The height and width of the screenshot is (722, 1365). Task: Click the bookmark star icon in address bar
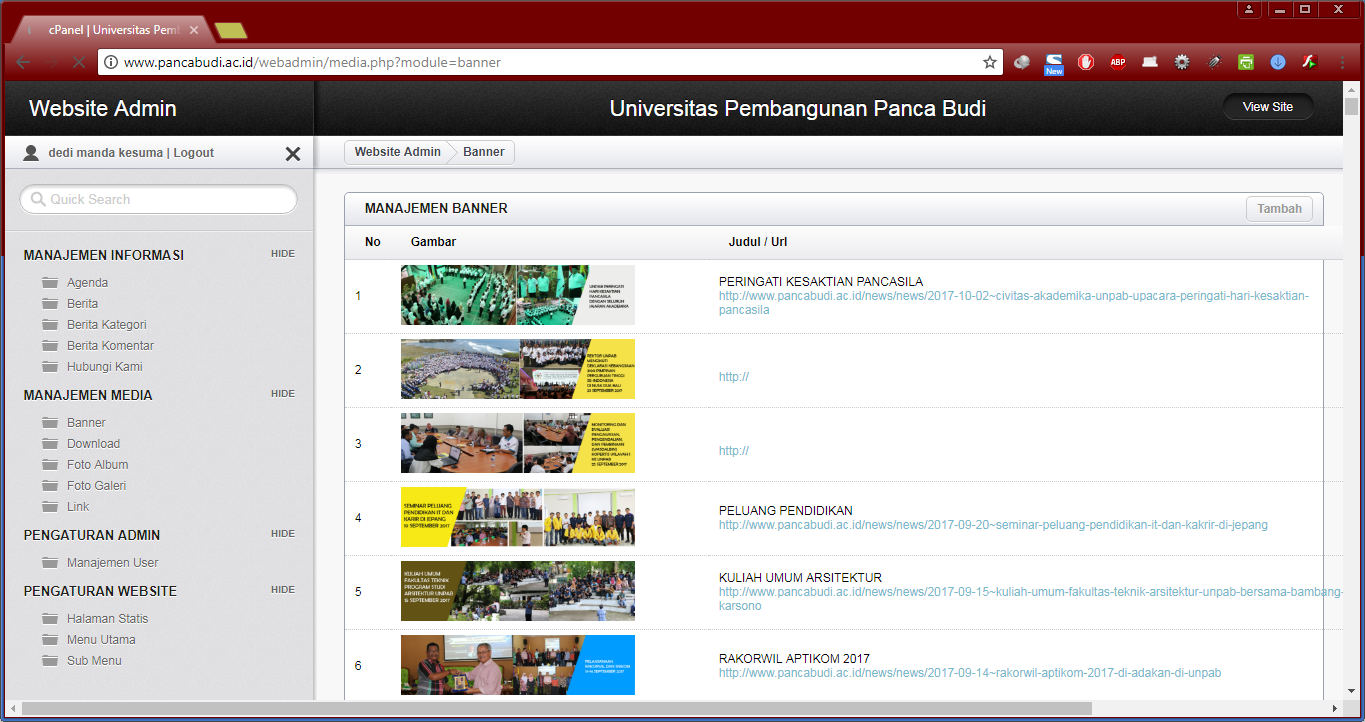point(990,62)
